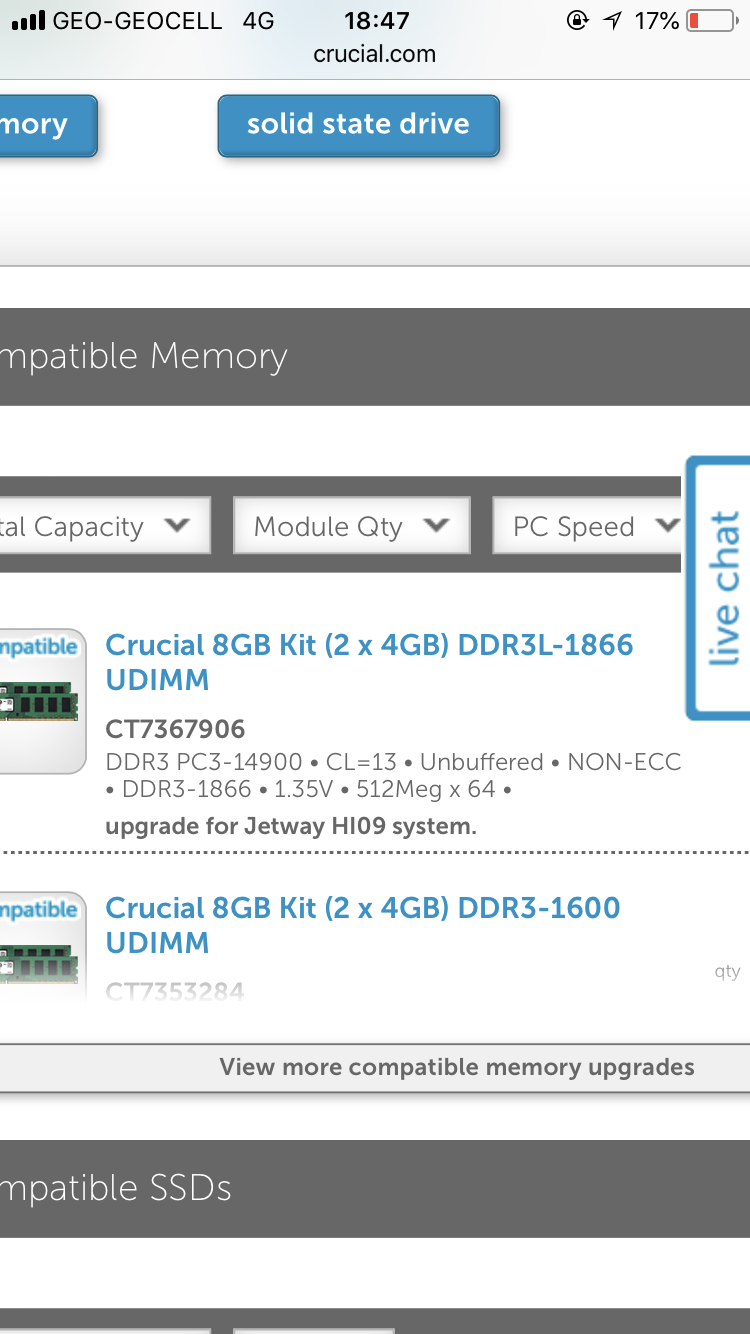The height and width of the screenshot is (1334, 750).
Task: Tap the 18:47 clock in status bar
Action: [376, 21]
